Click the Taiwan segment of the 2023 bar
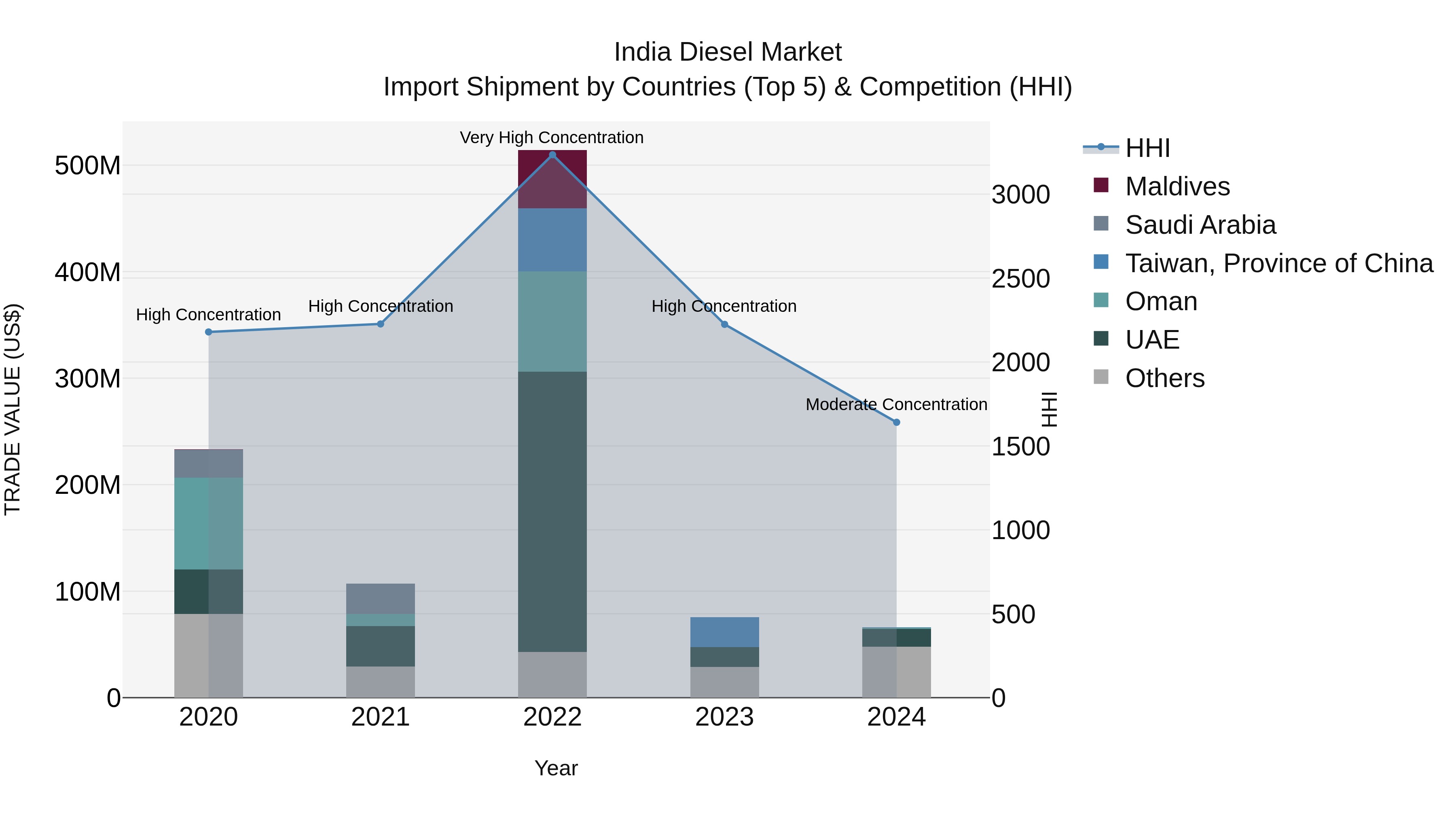 point(725,632)
